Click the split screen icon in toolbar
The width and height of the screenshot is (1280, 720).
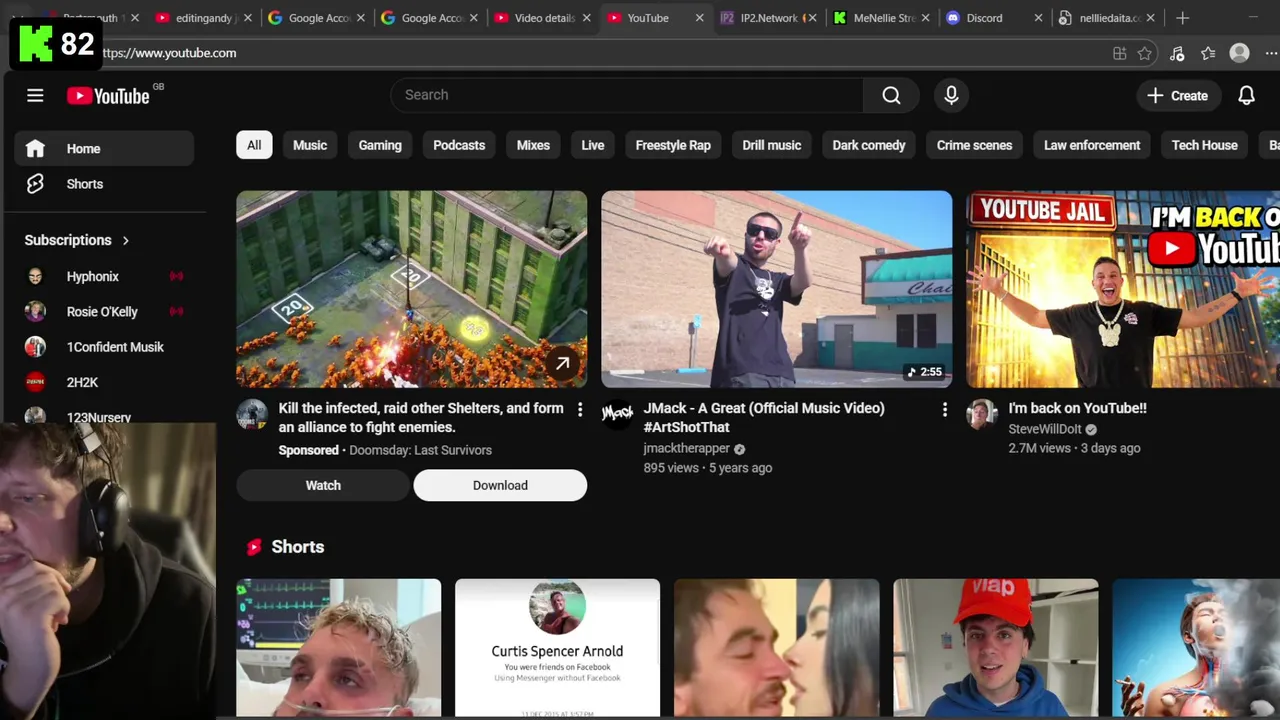pyautogui.click(x=1120, y=53)
